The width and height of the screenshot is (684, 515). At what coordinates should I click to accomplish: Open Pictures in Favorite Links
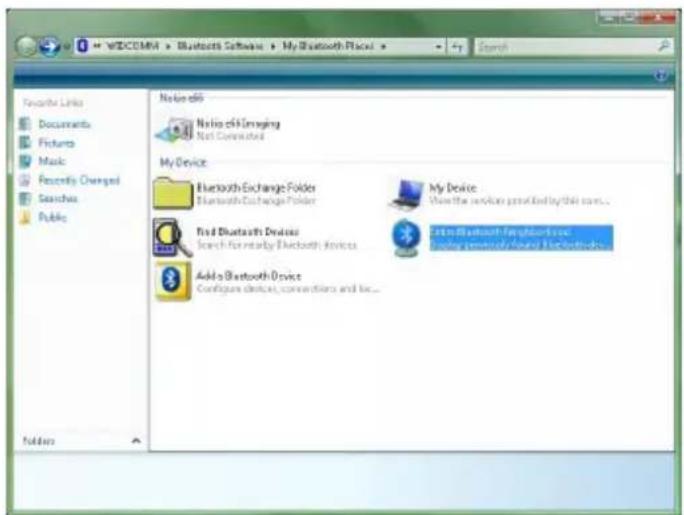56,143
